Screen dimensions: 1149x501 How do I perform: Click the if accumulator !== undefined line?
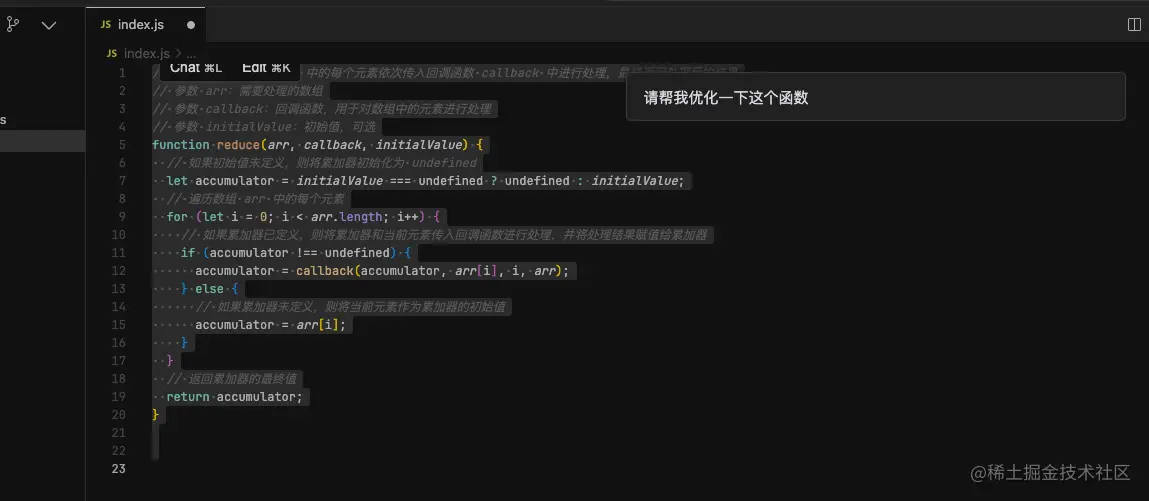[x=296, y=253]
